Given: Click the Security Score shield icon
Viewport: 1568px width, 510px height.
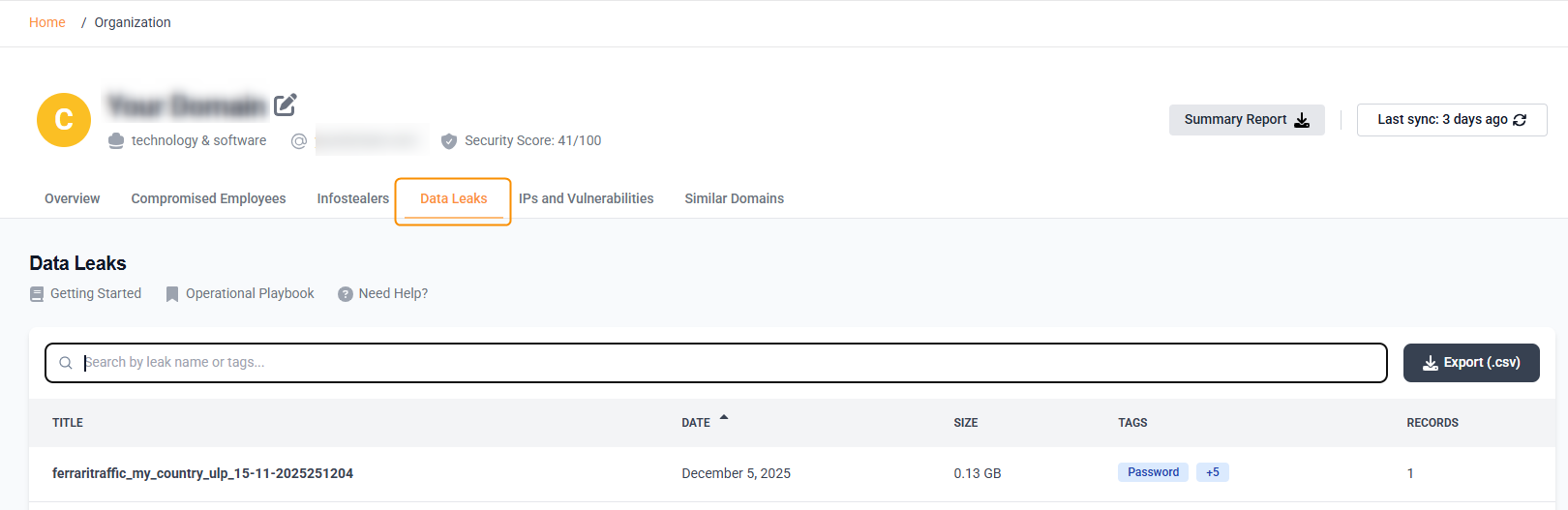Looking at the screenshot, I should (x=449, y=141).
